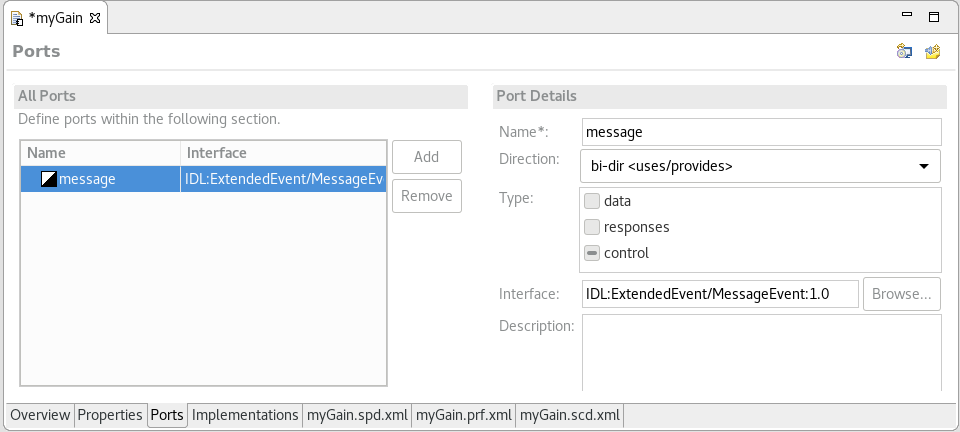Click the port Name text field
This screenshot has height=432, width=960.
(x=761, y=132)
